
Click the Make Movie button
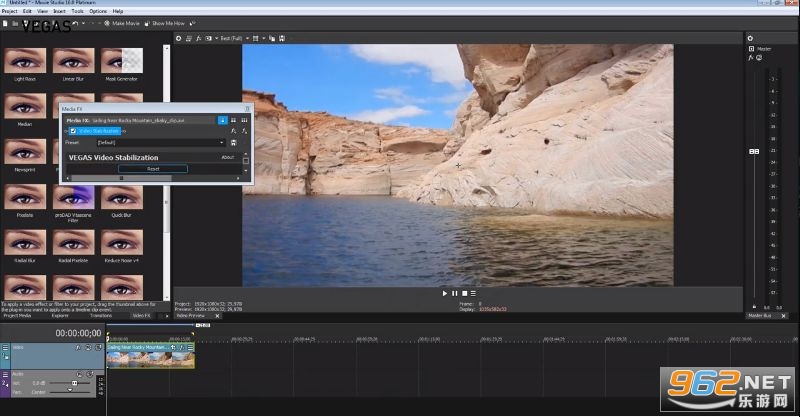[x=122, y=23]
